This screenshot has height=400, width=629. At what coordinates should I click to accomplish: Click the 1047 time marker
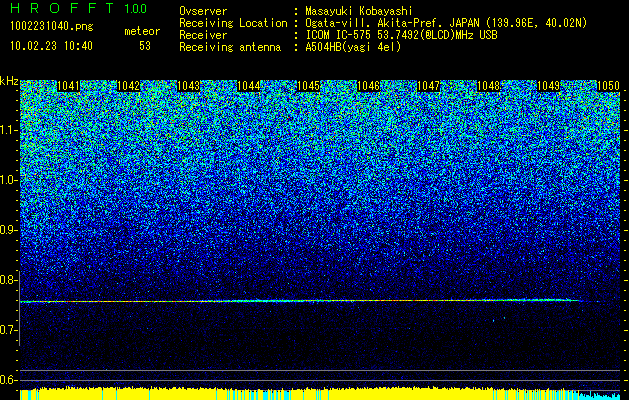[428, 86]
